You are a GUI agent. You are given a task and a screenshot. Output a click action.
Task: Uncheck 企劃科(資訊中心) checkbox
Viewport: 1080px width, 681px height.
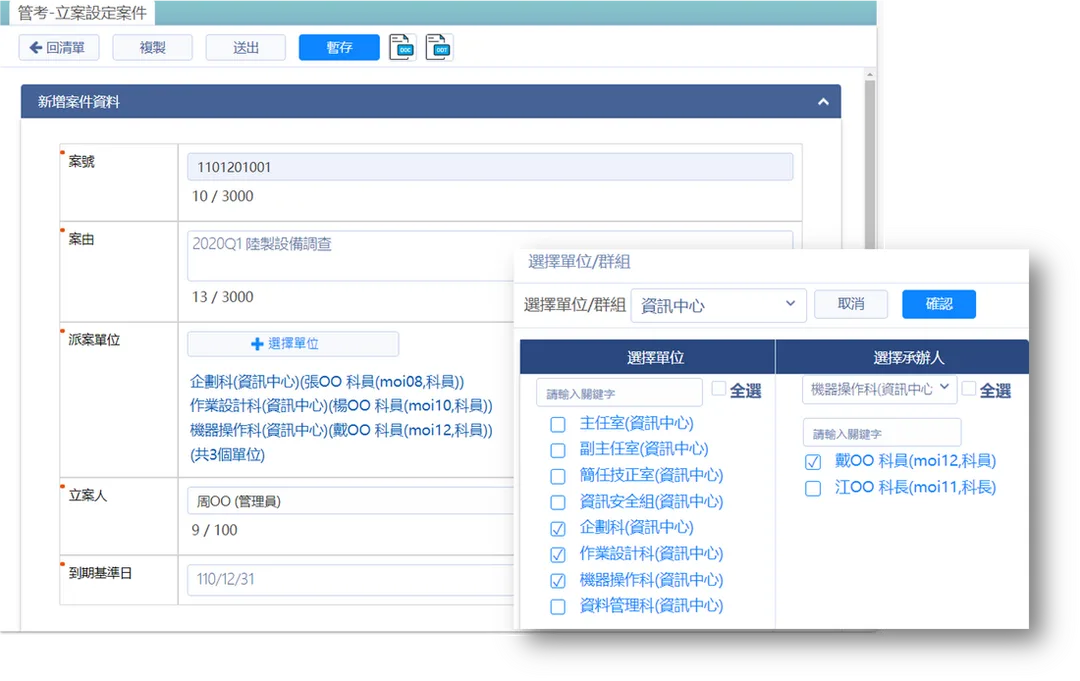(558, 529)
